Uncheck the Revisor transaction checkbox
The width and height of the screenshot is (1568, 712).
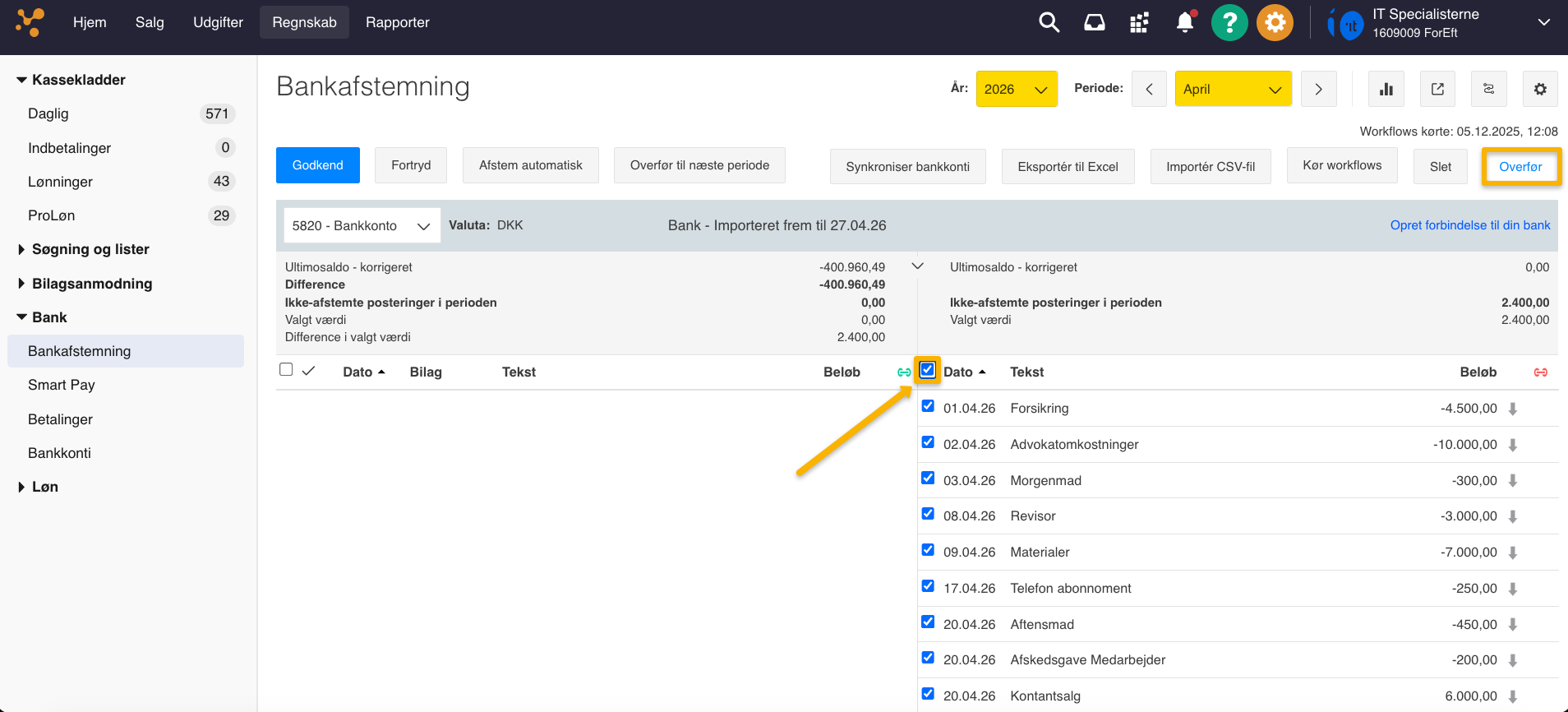[928, 514]
